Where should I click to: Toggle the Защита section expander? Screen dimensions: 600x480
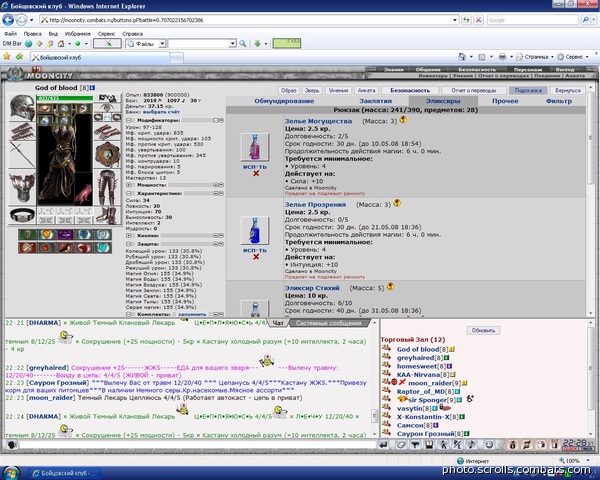click(129, 244)
